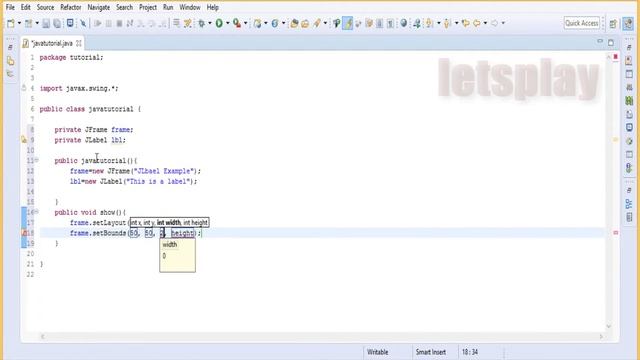
Task: Click the error marker on line 18
Action: tap(24, 233)
